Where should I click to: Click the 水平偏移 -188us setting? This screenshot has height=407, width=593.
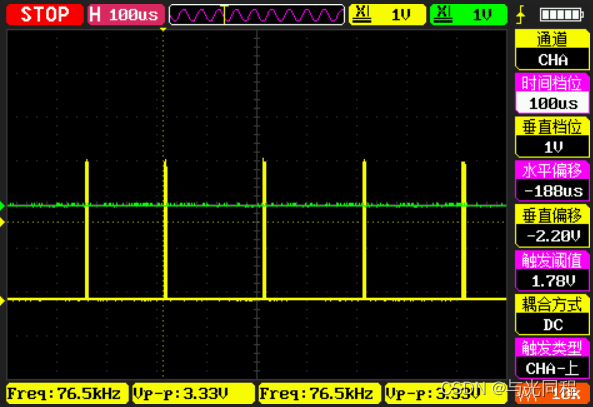552,181
